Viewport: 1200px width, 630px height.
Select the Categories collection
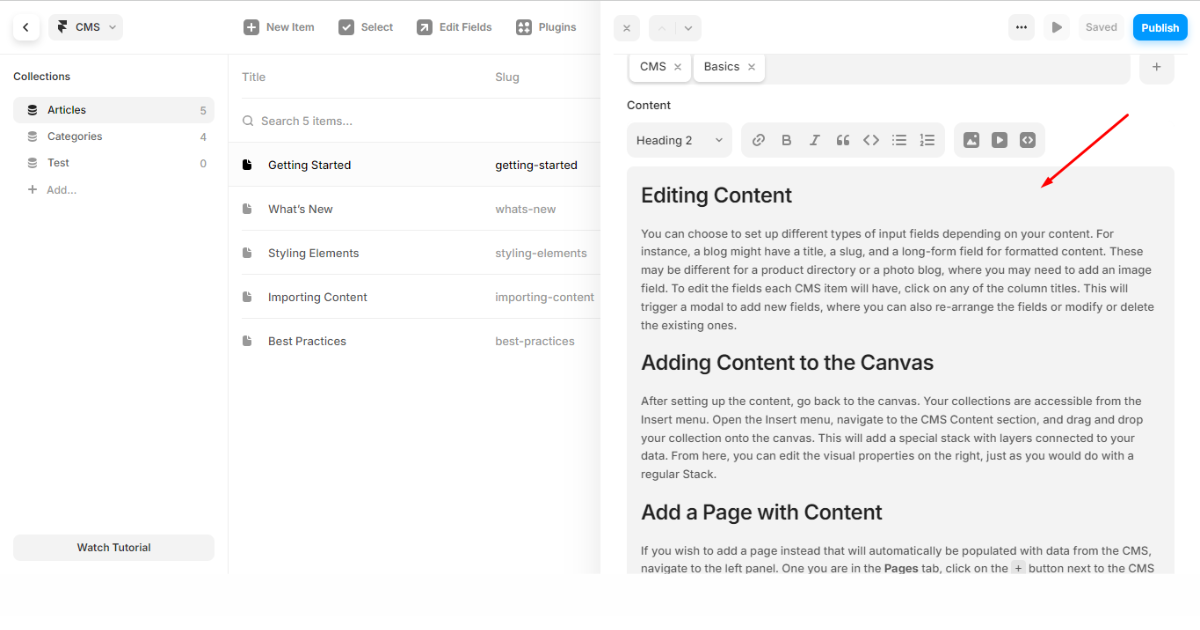click(114, 136)
